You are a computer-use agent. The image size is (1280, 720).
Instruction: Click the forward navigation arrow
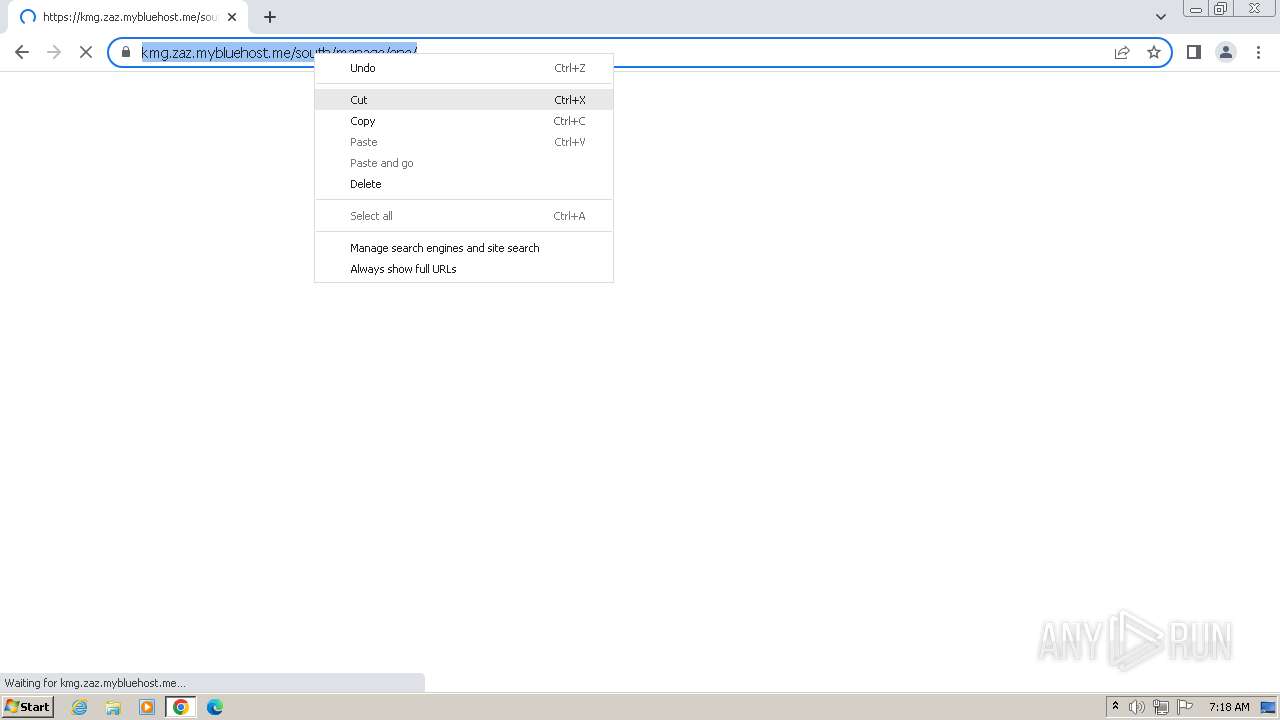pyautogui.click(x=54, y=52)
